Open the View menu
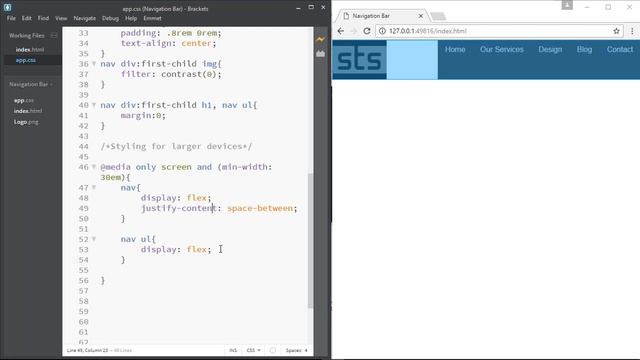The height and width of the screenshot is (360, 640). pyautogui.click(x=61, y=18)
